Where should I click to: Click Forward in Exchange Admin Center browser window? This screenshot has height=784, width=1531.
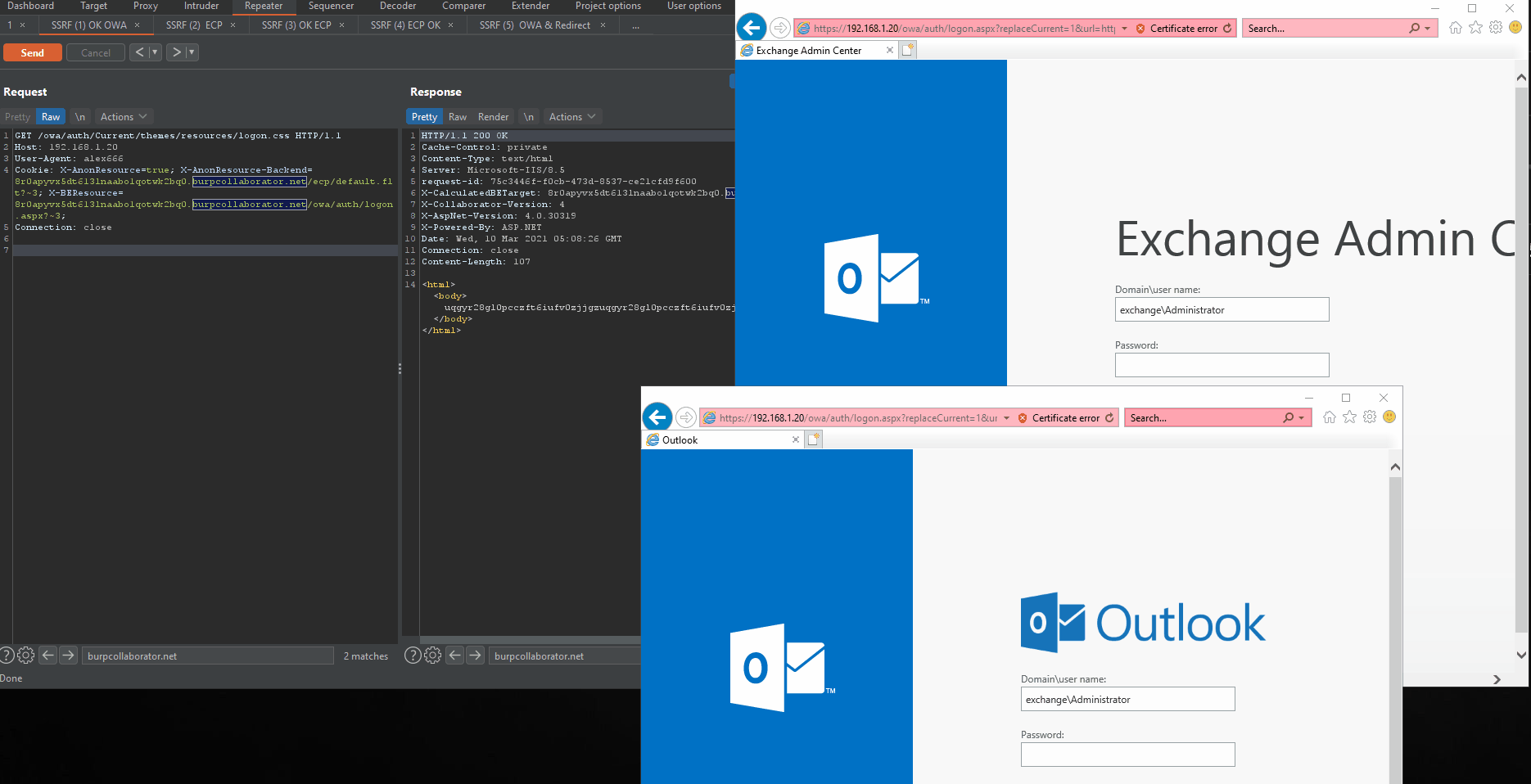(x=780, y=28)
